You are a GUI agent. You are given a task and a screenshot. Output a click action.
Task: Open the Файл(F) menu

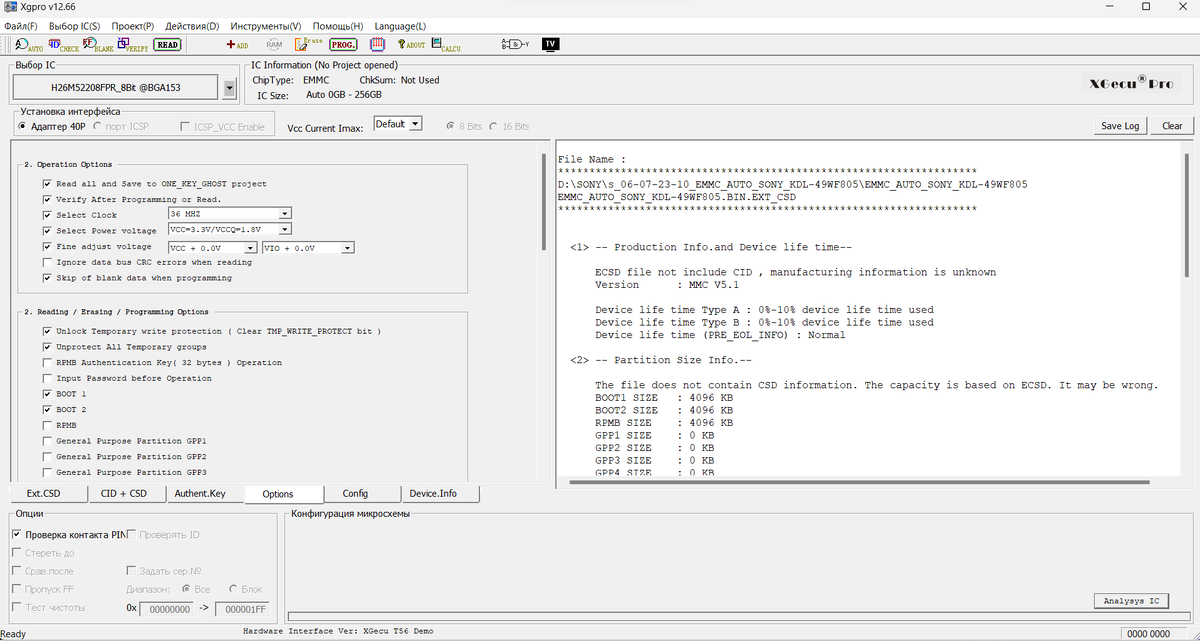pos(21,26)
